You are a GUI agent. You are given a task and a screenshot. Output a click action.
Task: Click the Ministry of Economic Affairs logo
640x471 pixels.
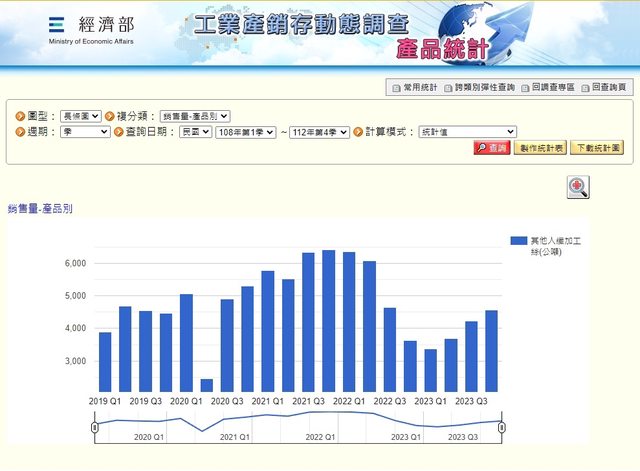coord(90,31)
